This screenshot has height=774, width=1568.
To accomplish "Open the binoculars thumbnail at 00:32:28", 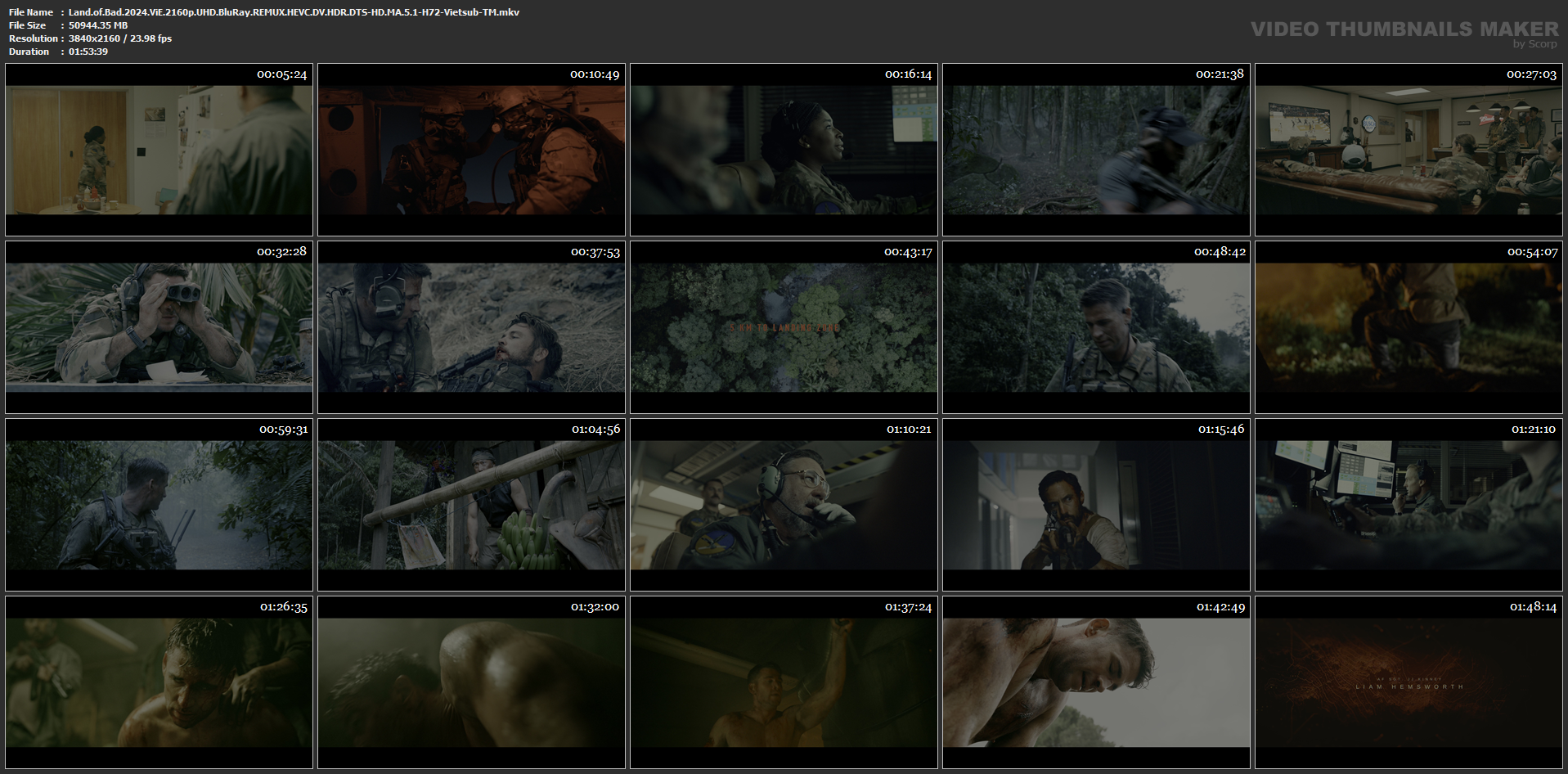I will coord(159,327).
